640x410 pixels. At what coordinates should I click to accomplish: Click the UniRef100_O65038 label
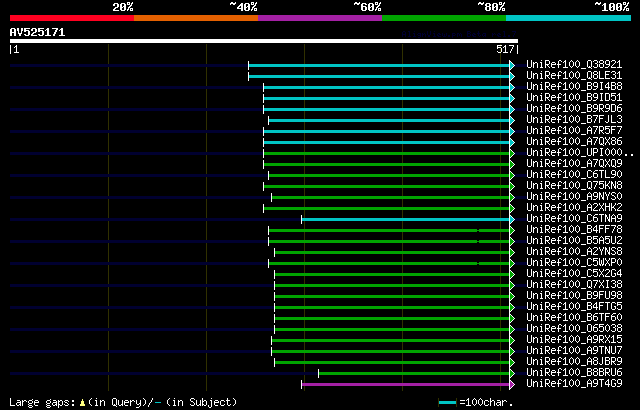[x=574, y=329]
